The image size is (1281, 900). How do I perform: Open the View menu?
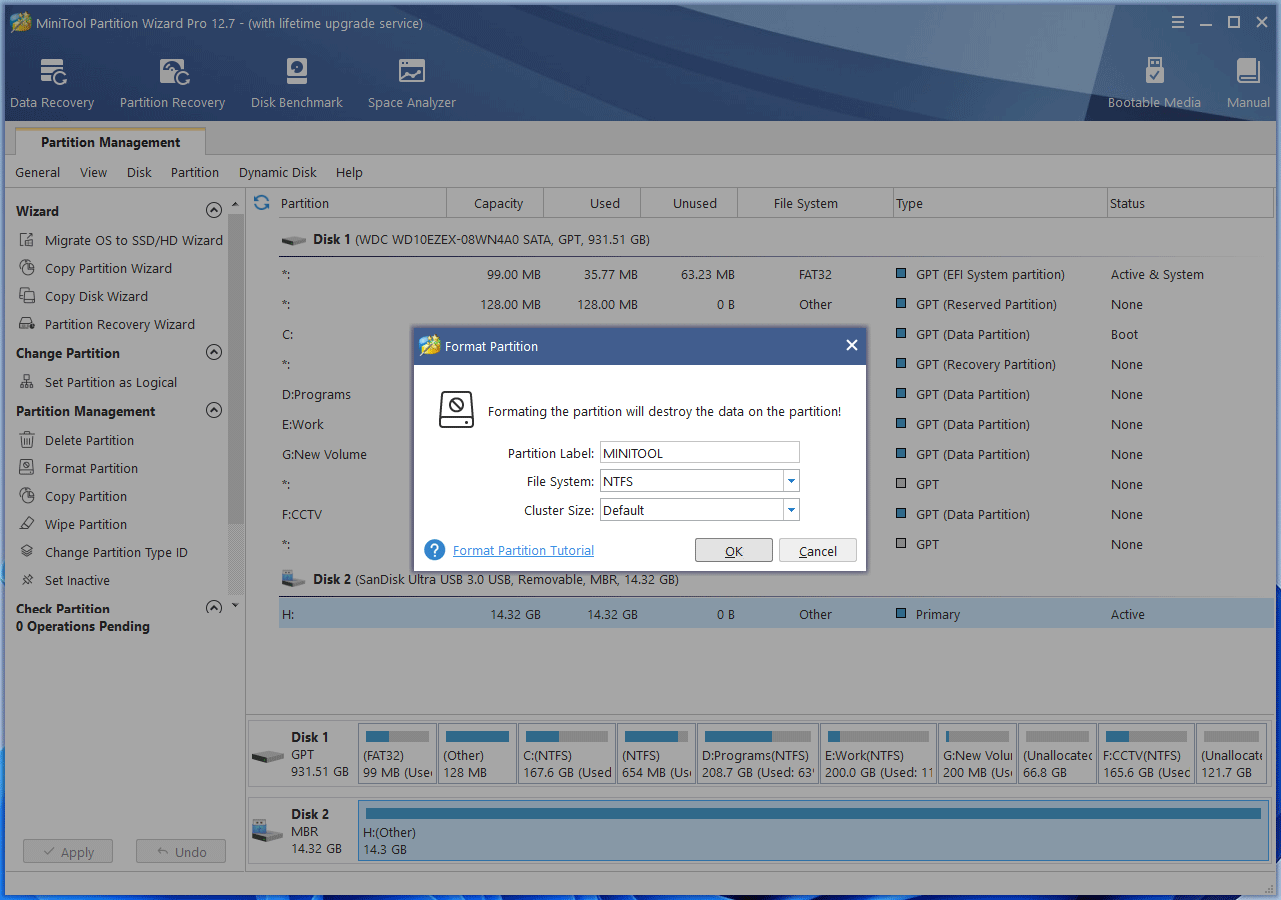[94, 172]
